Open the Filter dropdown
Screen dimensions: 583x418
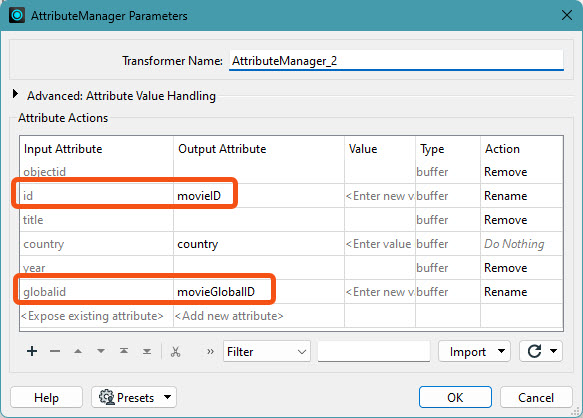click(x=267, y=351)
